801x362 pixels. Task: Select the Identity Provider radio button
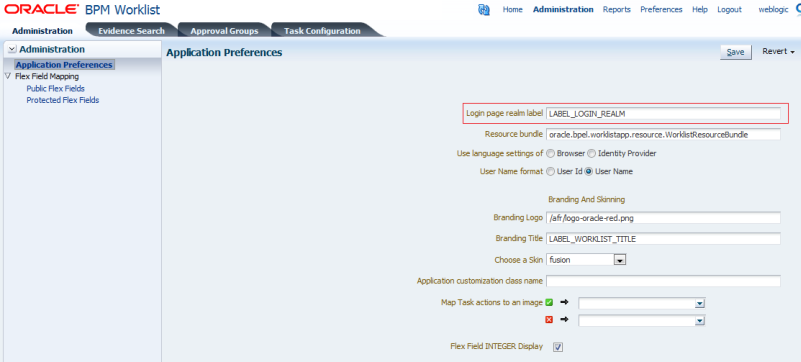tap(591, 153)
